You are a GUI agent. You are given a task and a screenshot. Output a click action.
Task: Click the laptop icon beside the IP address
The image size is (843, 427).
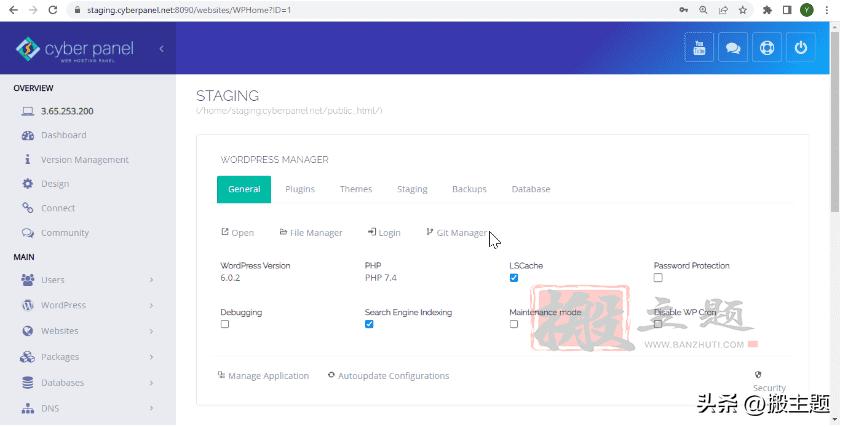27,111
